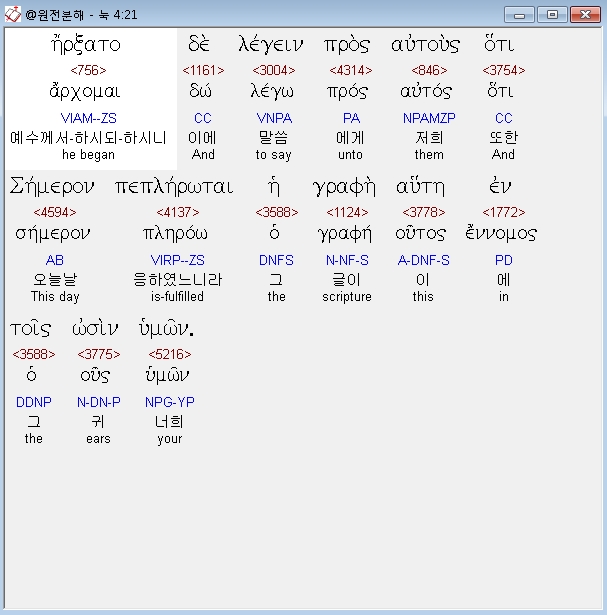This screenshot has width=607, height=615.
Task: Click parsing code DDNP
Action: [33, 402]
